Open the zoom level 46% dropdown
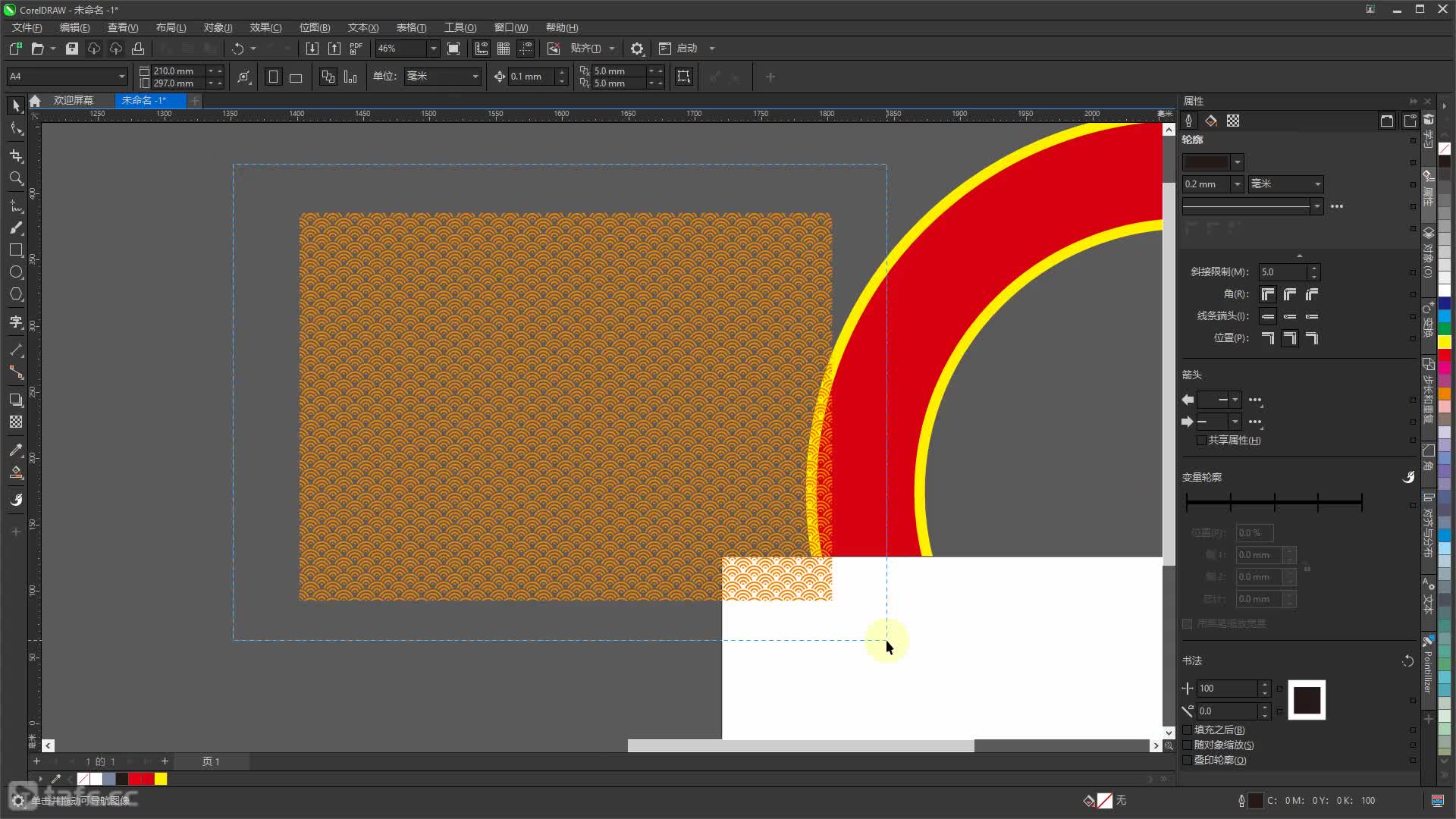 coord(433,49)
